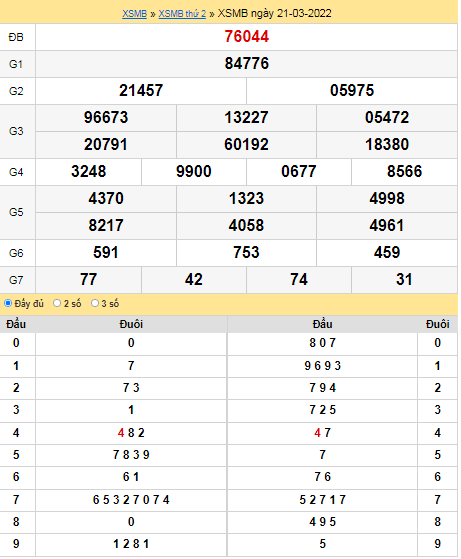Viewport: 461px width, 559px height.
Task: Click G4 number 0677
Action: [x=299, y=171]
